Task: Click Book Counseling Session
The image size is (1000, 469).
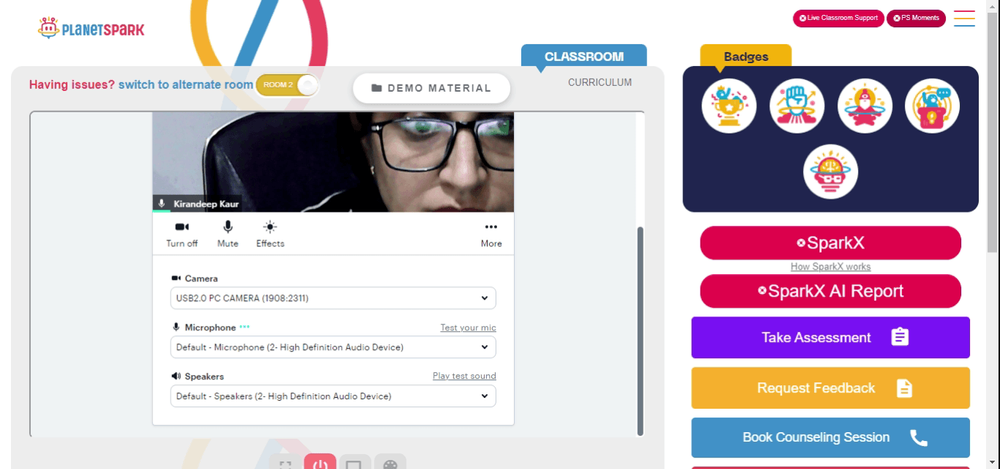Action: (x=830, y=438)
